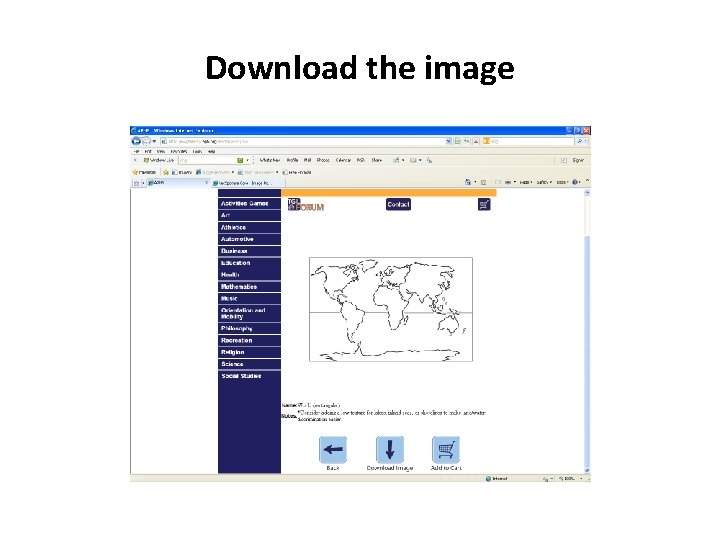Screen dimensions: 720x540
Task: Open the Recreation category
Action: pyautogui.click(x=249, y=341)
